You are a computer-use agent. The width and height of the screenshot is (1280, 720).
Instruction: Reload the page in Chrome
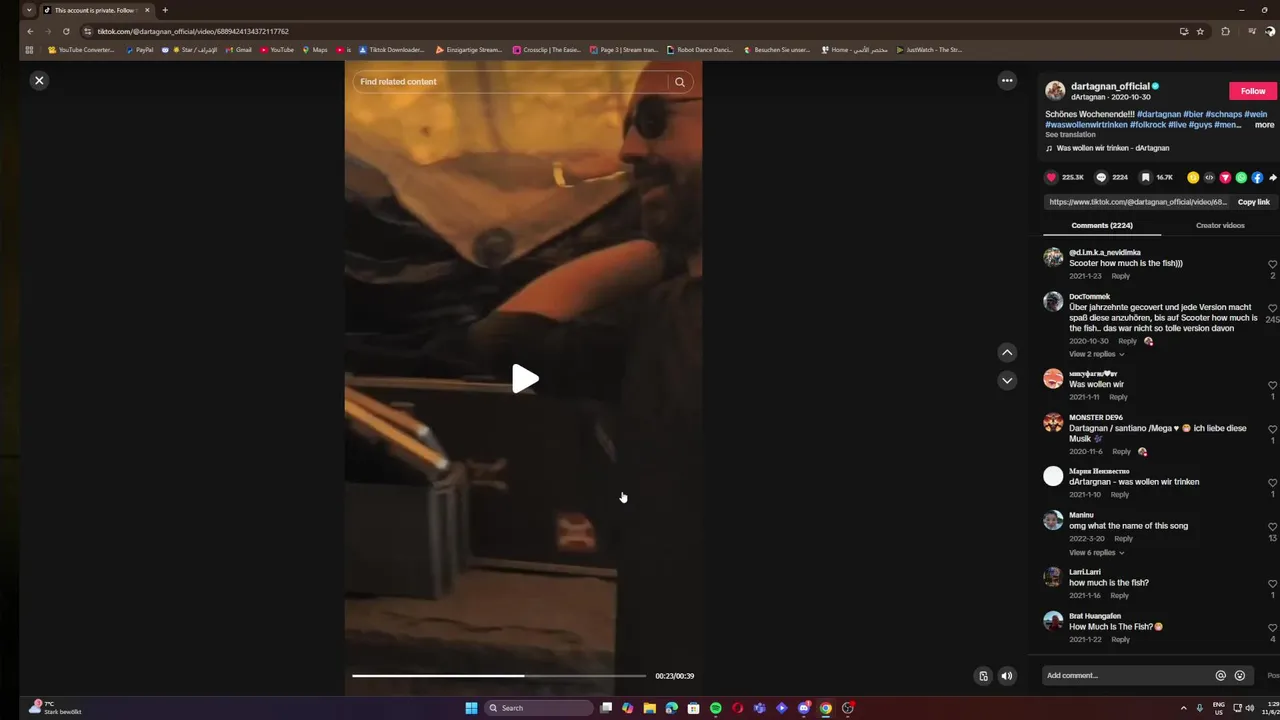(x=66, y=31)
